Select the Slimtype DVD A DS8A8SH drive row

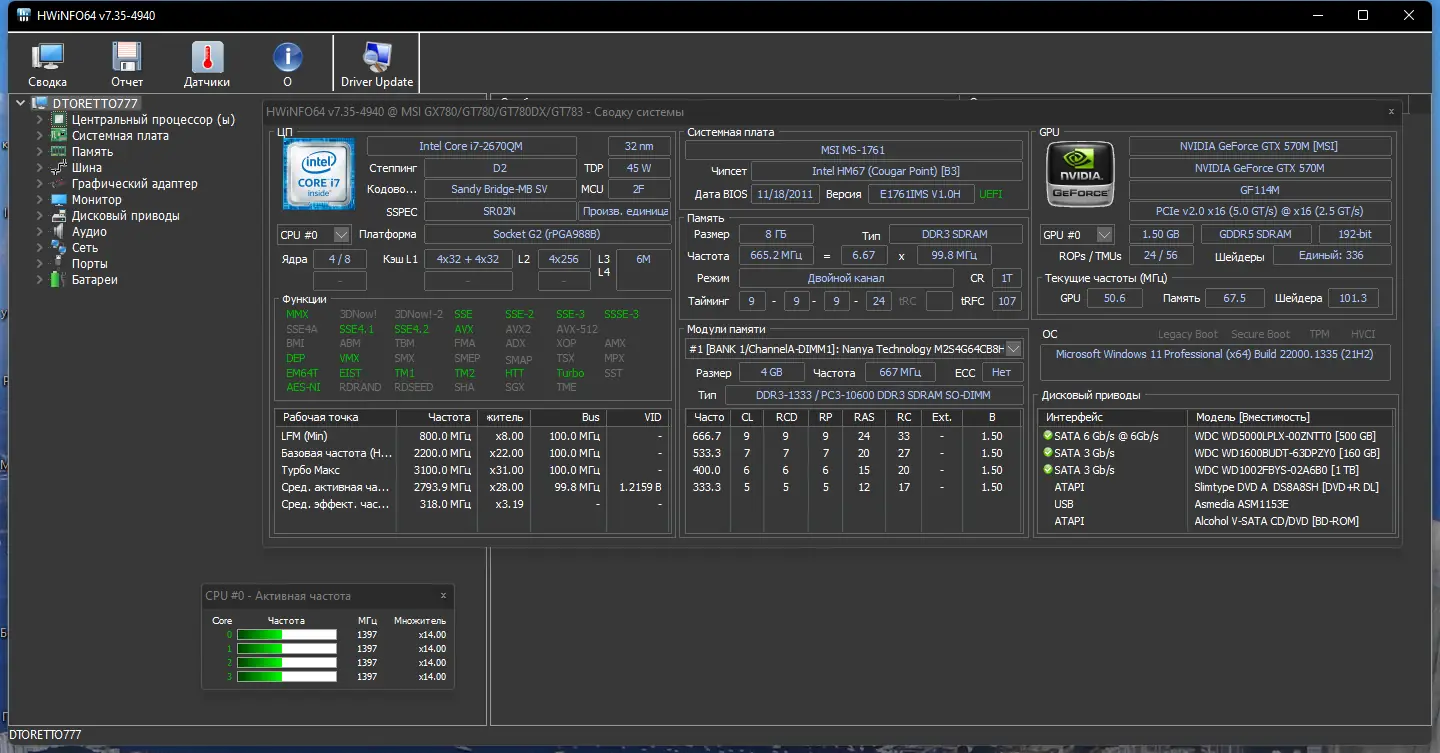coord(1215,487)
